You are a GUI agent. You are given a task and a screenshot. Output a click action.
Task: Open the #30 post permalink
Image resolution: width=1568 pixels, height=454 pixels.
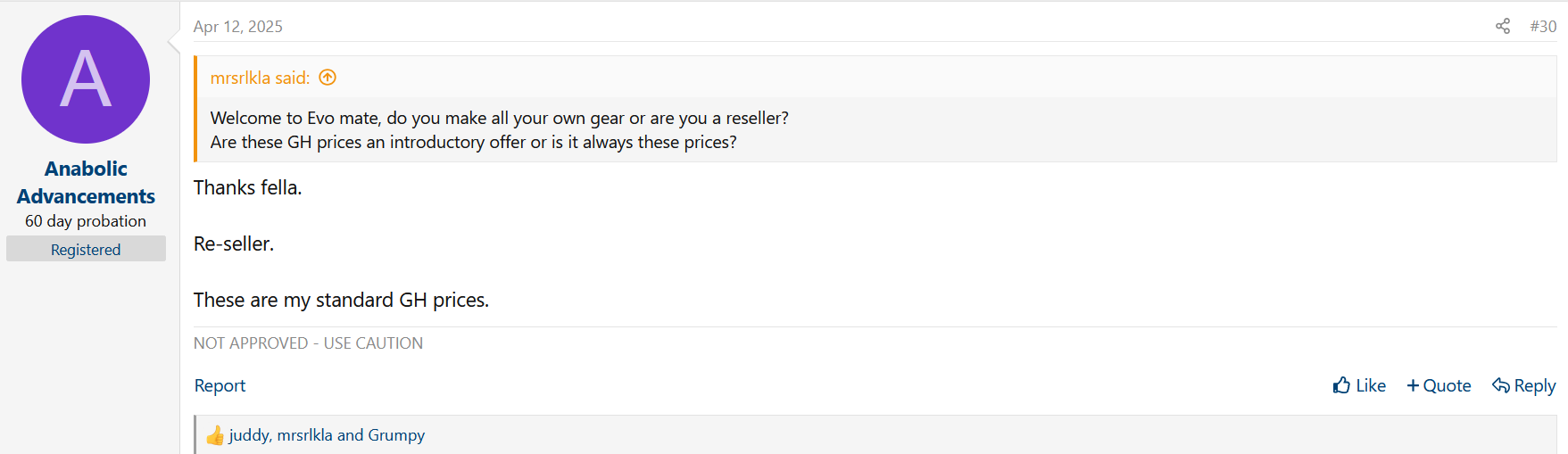(1543, 26)
